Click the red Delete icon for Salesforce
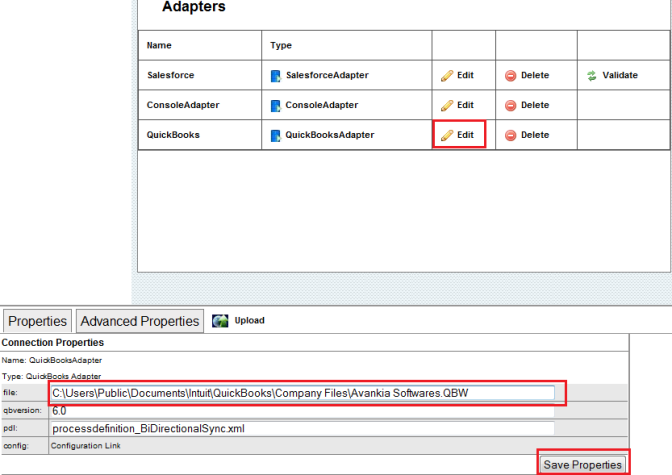 point(510,75)
